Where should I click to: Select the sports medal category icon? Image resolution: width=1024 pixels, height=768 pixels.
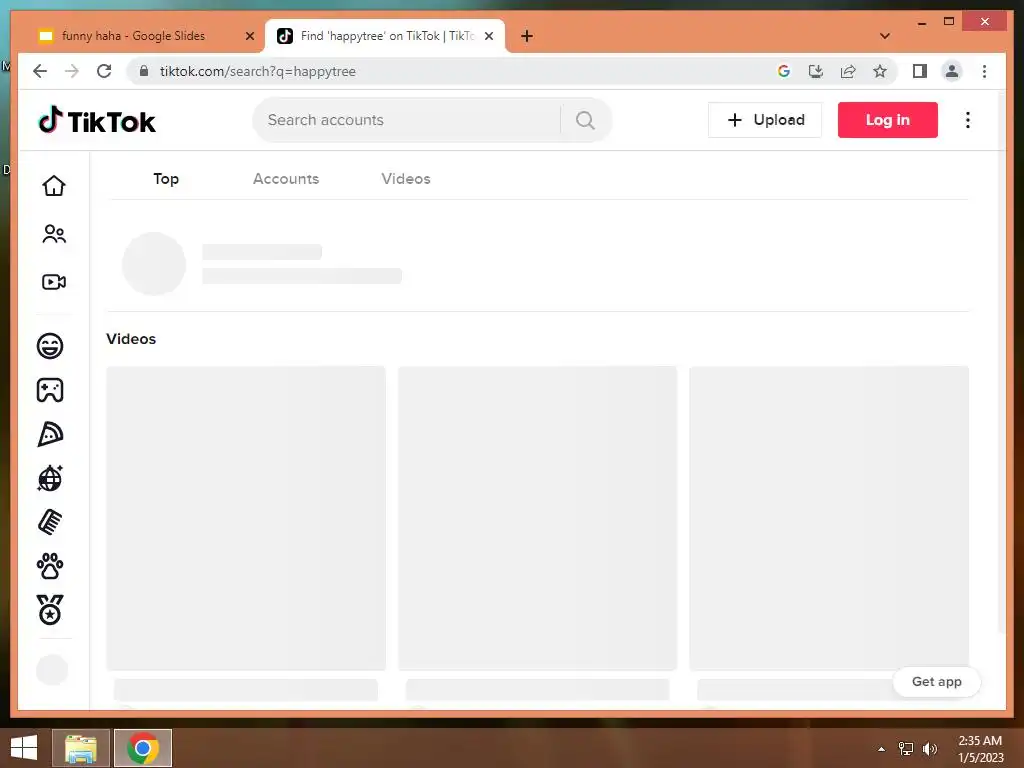50,610
